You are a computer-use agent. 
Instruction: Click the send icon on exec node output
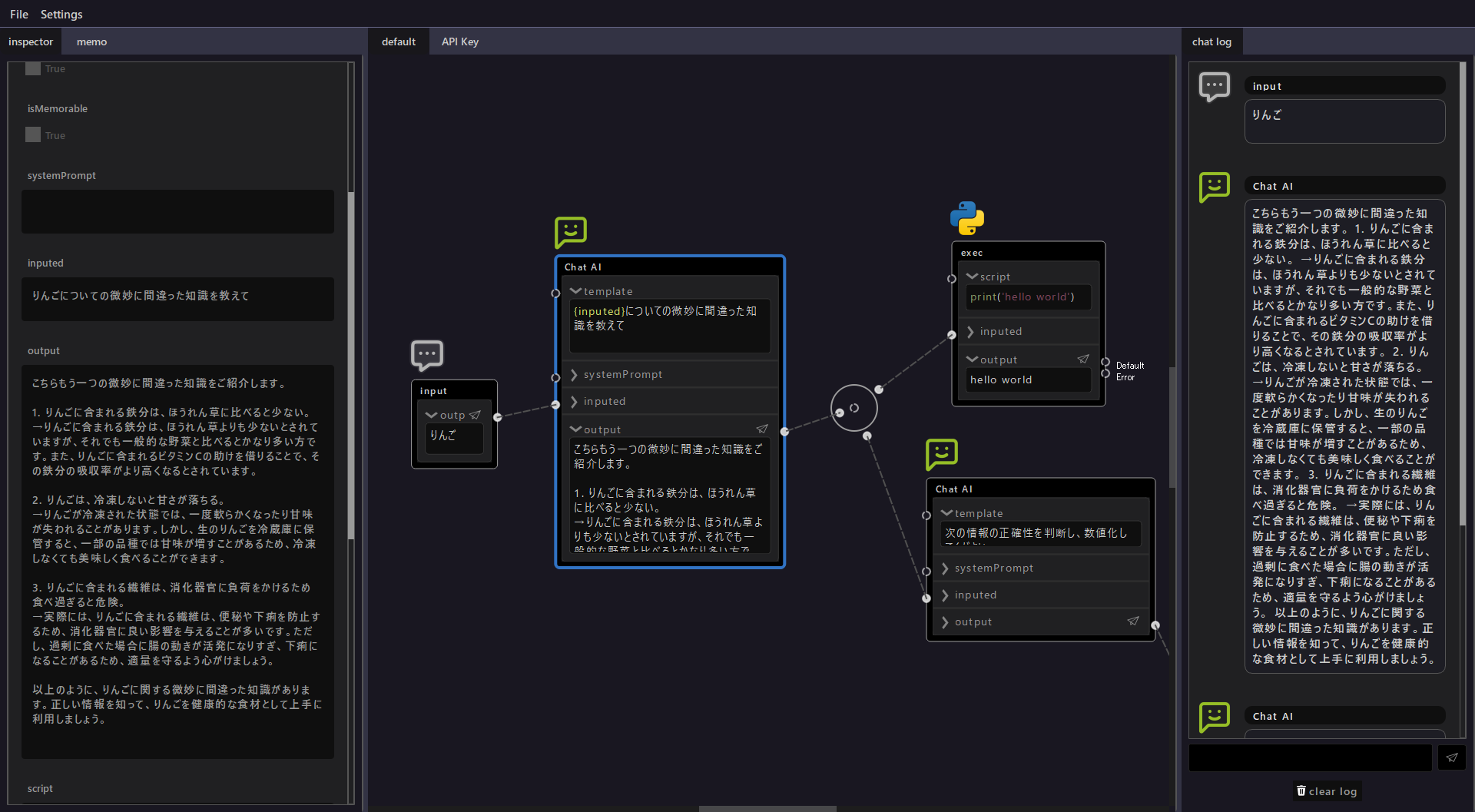click(x=1083, y=358)
